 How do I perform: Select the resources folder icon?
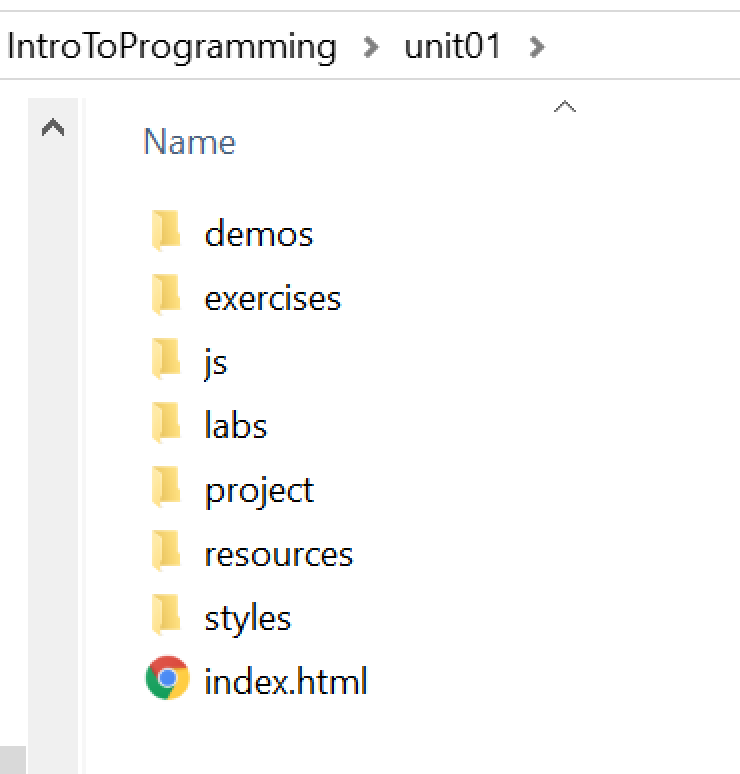point(166,550)
